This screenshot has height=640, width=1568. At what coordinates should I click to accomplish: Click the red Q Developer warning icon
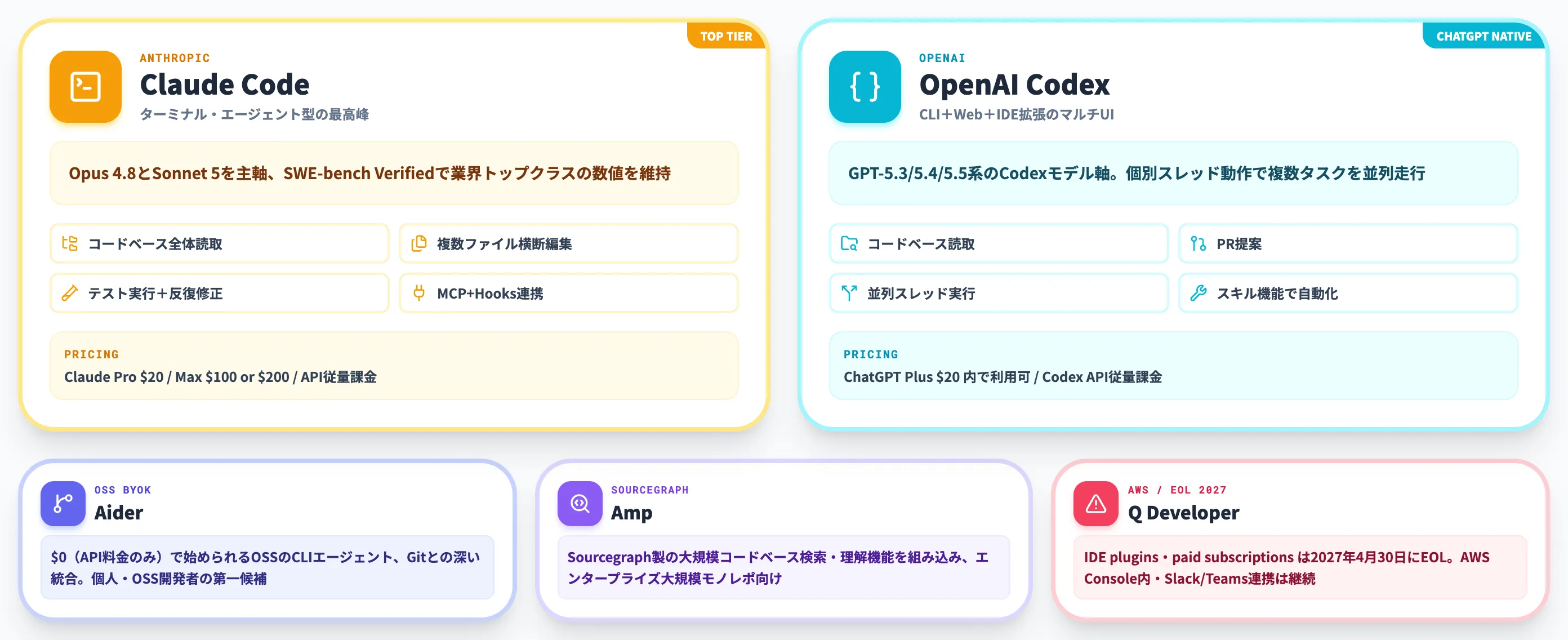pos(1095,504)
